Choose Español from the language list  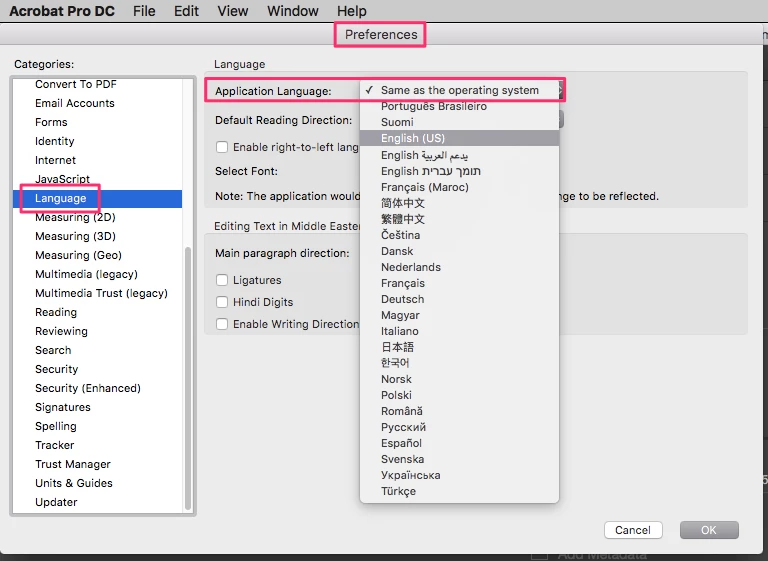coord(459,443)
